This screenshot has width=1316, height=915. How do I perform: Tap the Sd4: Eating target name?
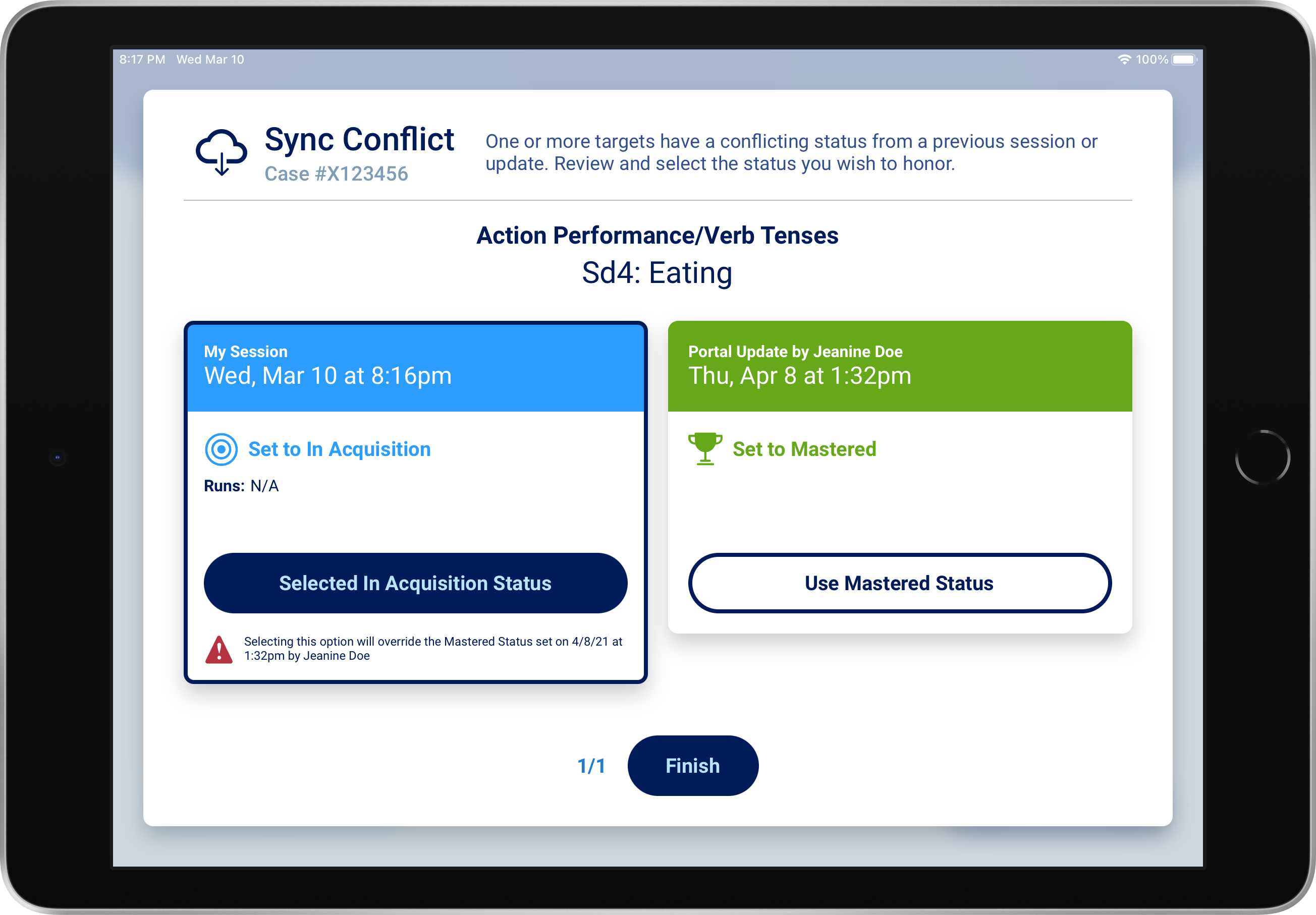coord(657,273)
